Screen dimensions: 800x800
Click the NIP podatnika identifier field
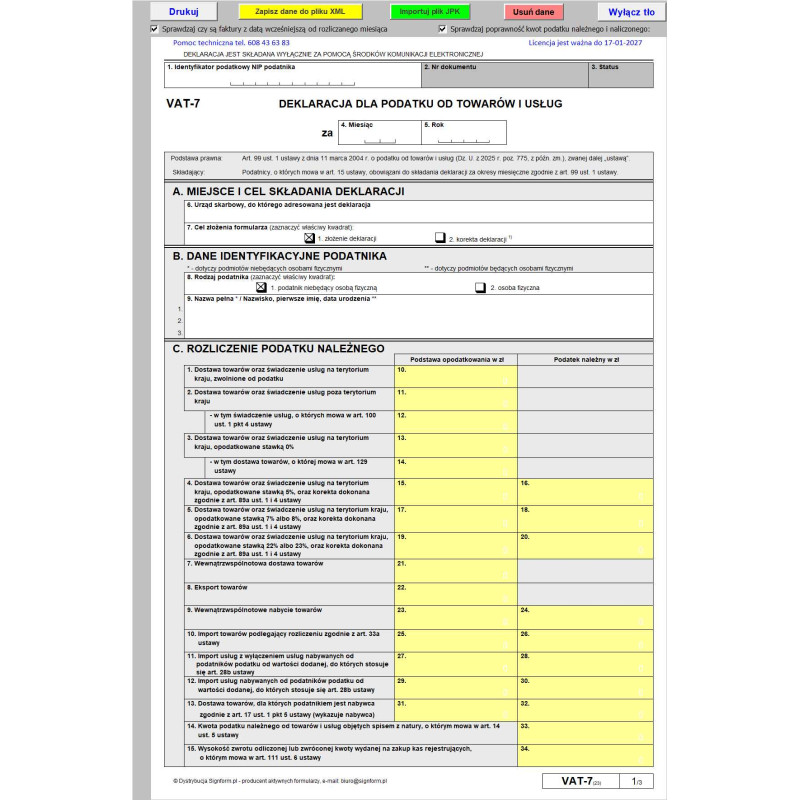(x=291, y=80)
